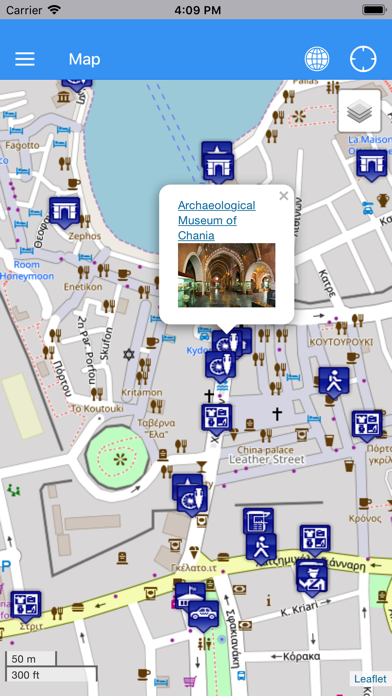Select arch marker at harbor above popup
Viewport: 392px width, 696px height.
click(218, 168)
